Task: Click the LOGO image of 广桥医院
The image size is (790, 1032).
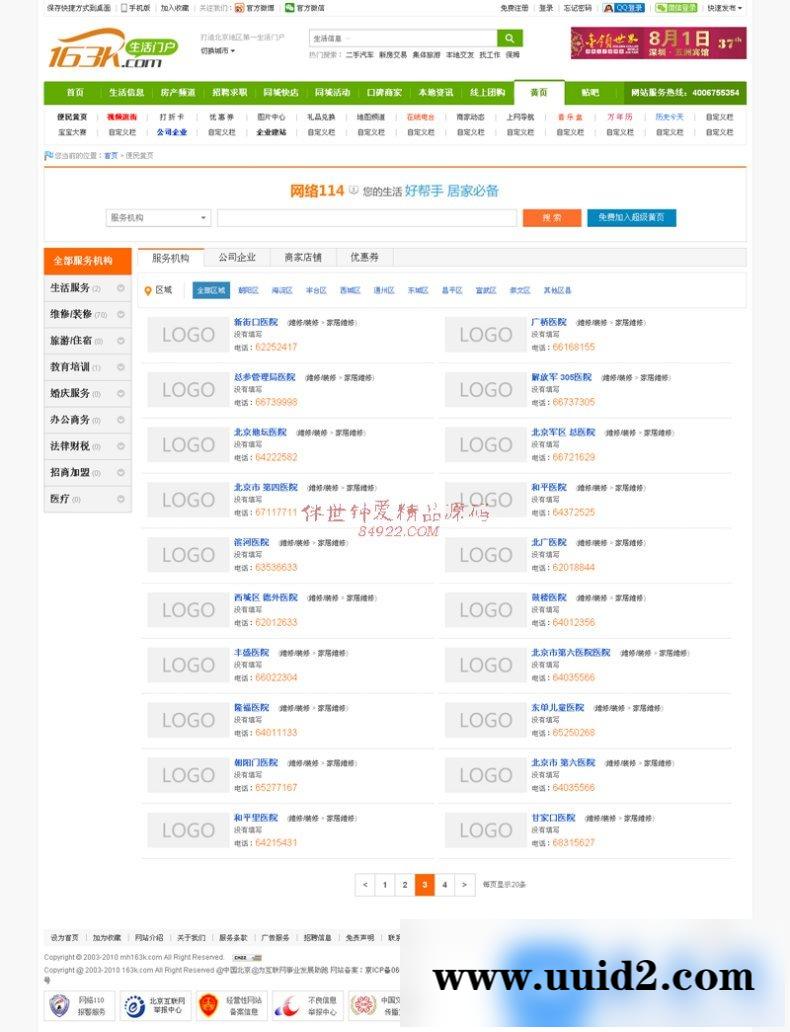Action: pos(486,334)
